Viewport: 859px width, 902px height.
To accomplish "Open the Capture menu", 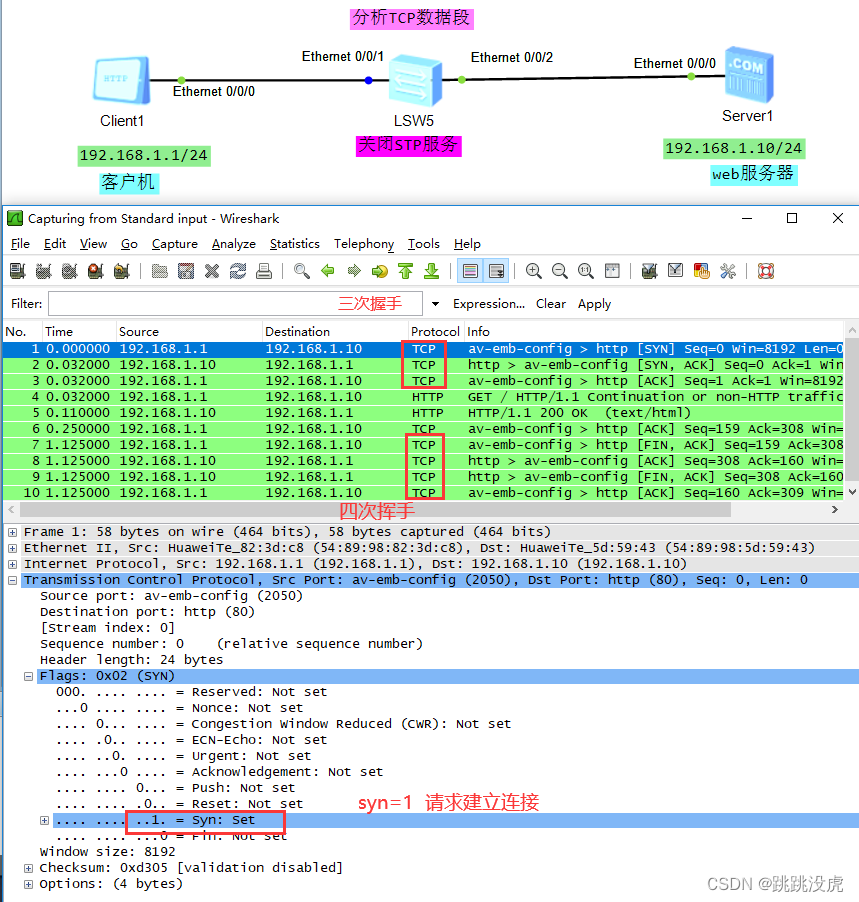I will [x=175, y=244].
